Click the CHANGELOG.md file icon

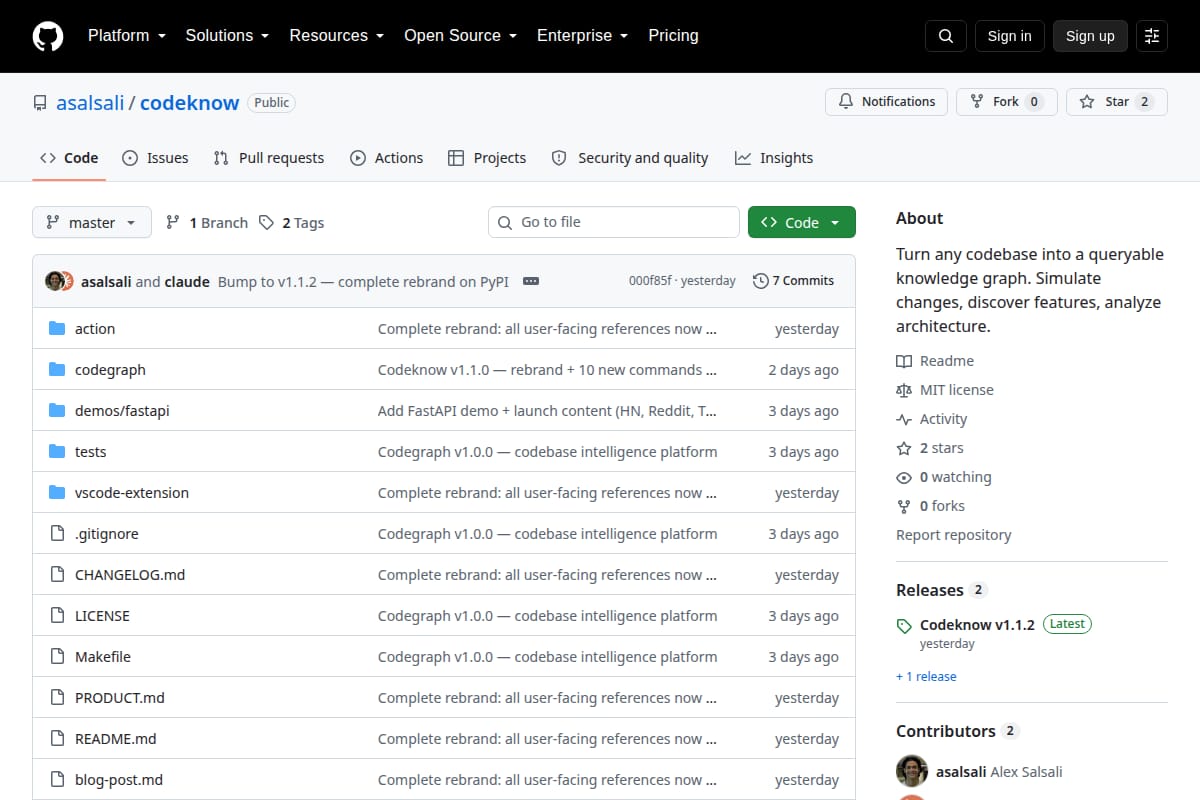(57, 575)
